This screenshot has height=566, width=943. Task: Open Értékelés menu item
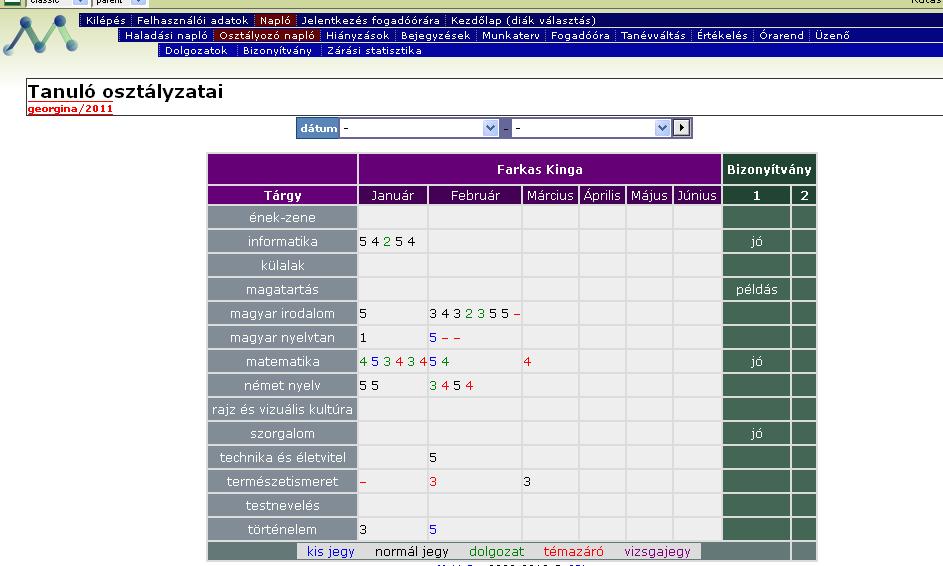tap(722, 35)
